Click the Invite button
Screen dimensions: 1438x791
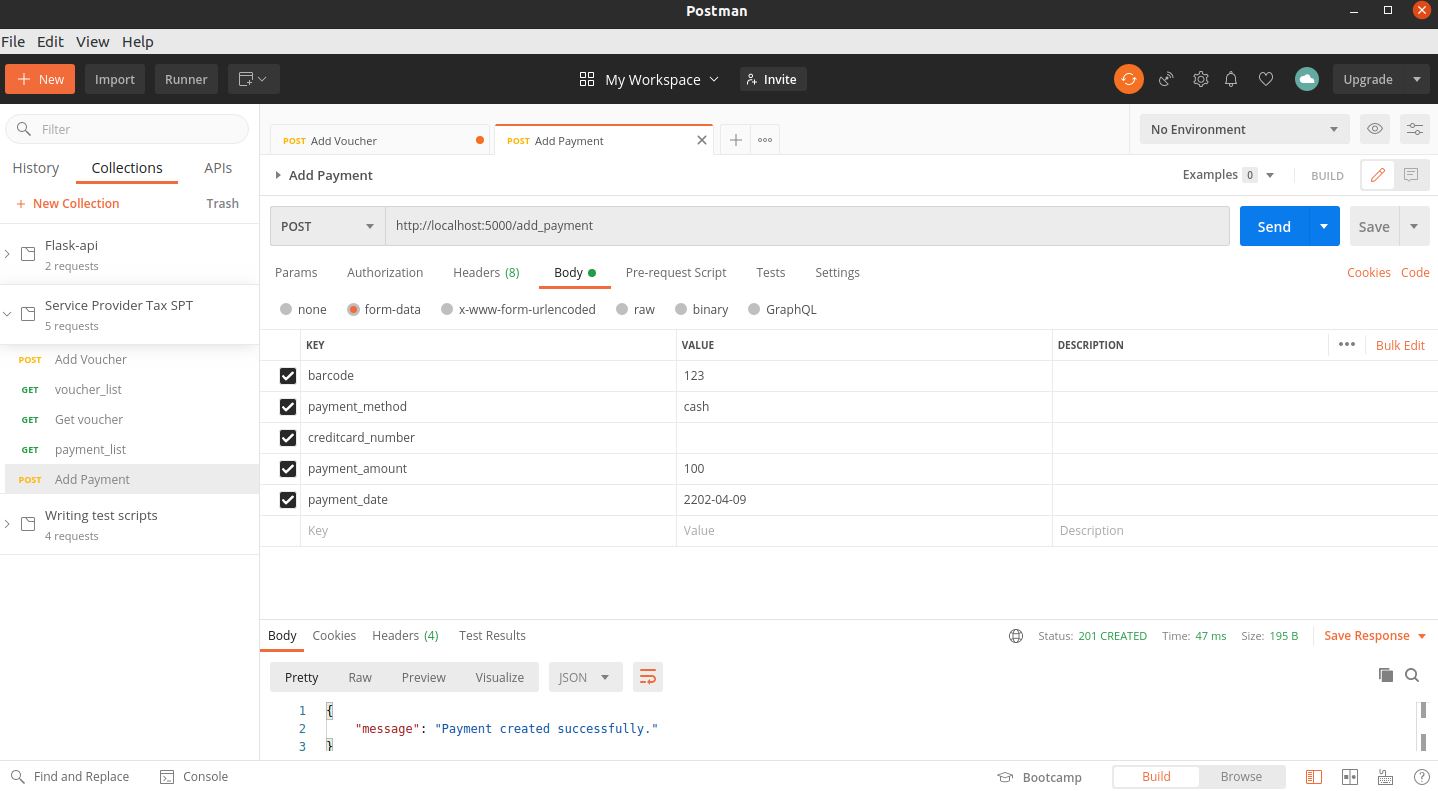[773, 79]
